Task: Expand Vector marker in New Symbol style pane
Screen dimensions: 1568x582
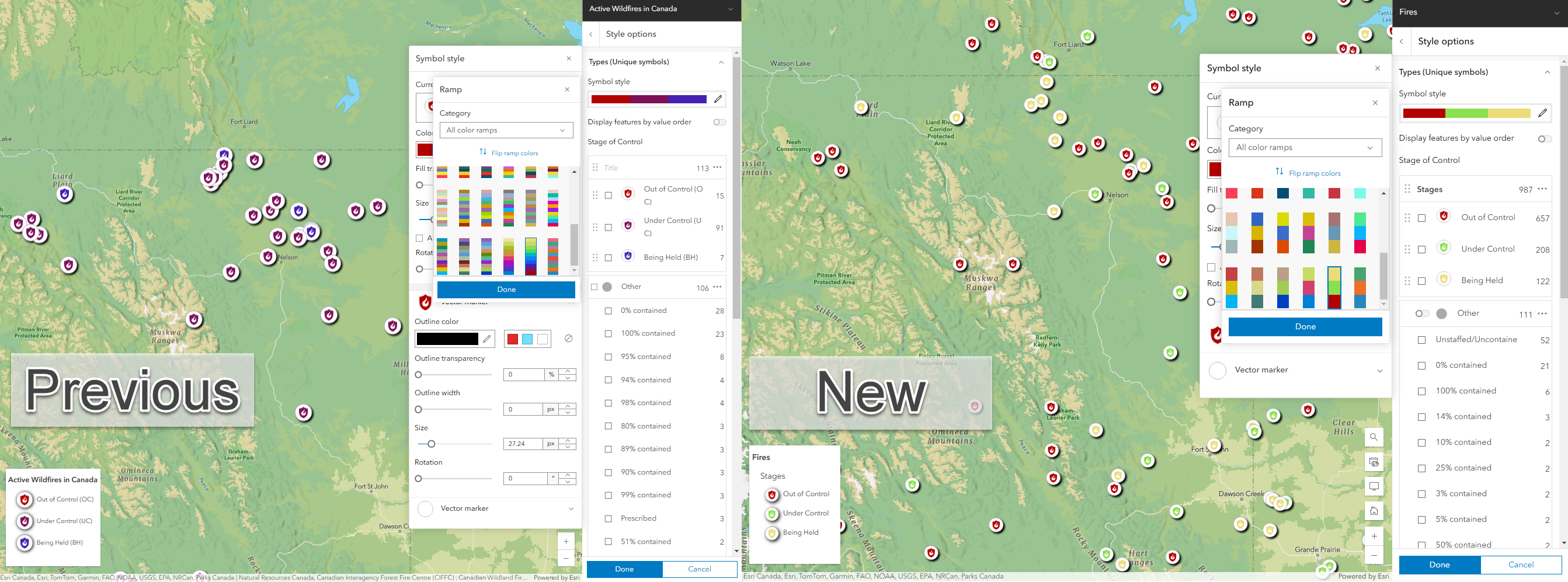Action: [1379, 370]
